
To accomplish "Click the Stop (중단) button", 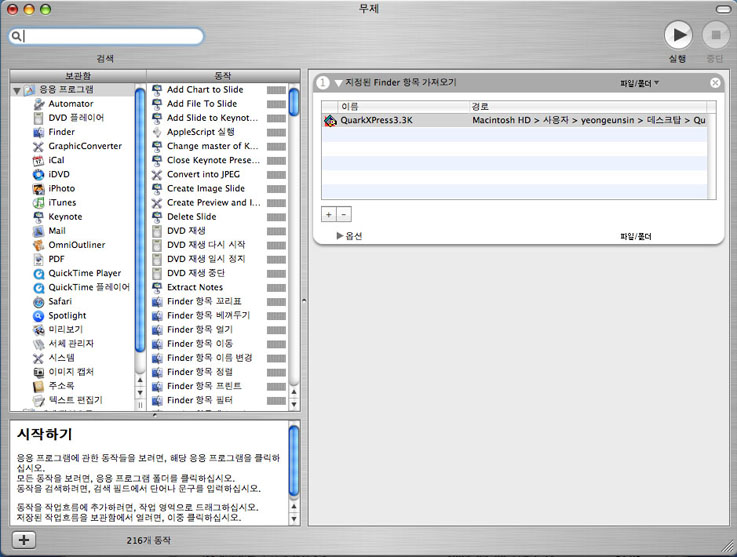I will point(714,35).
